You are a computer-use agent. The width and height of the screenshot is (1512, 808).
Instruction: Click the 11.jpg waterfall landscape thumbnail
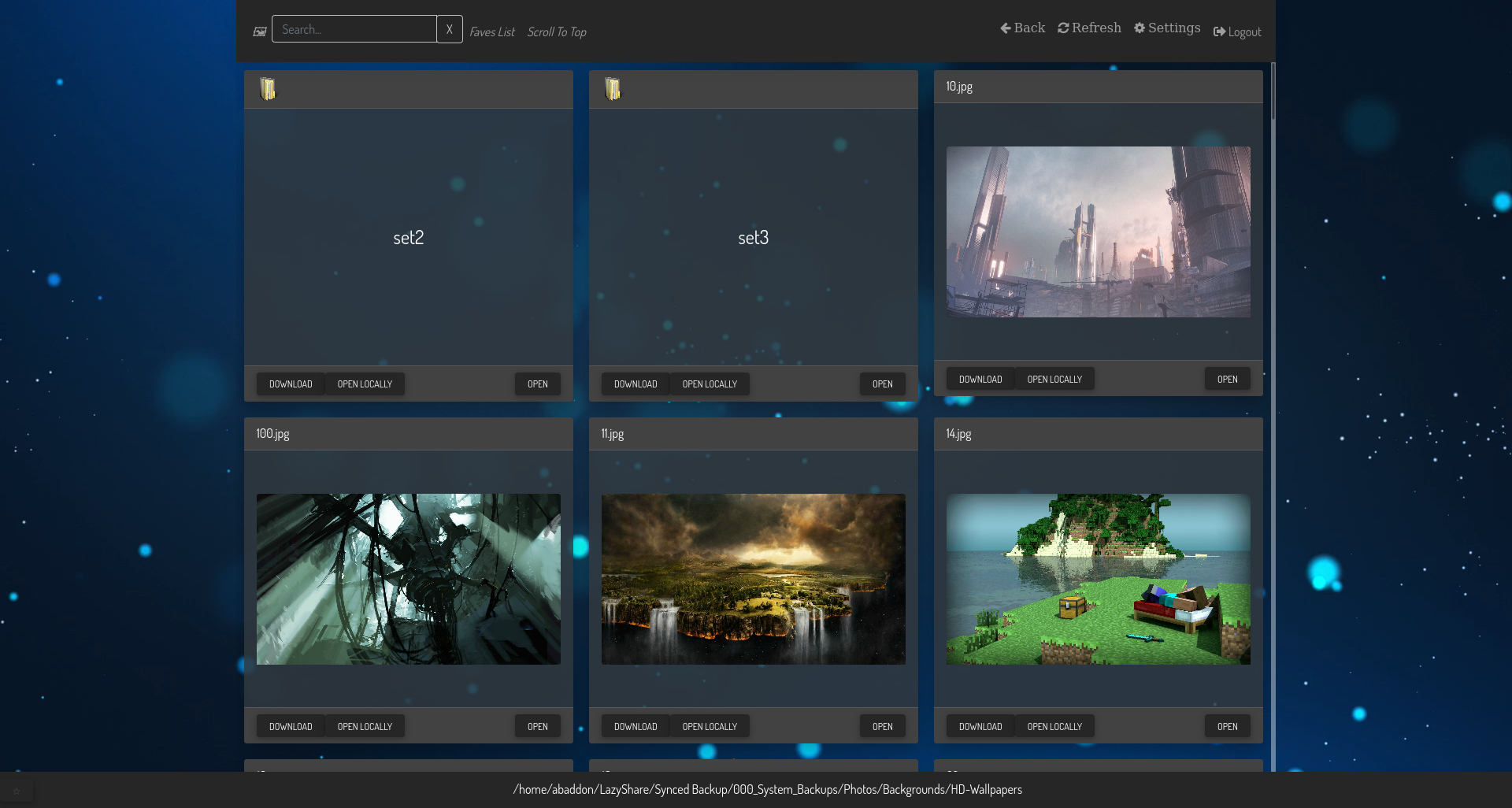pyautogui.click(x=754, y=579)
